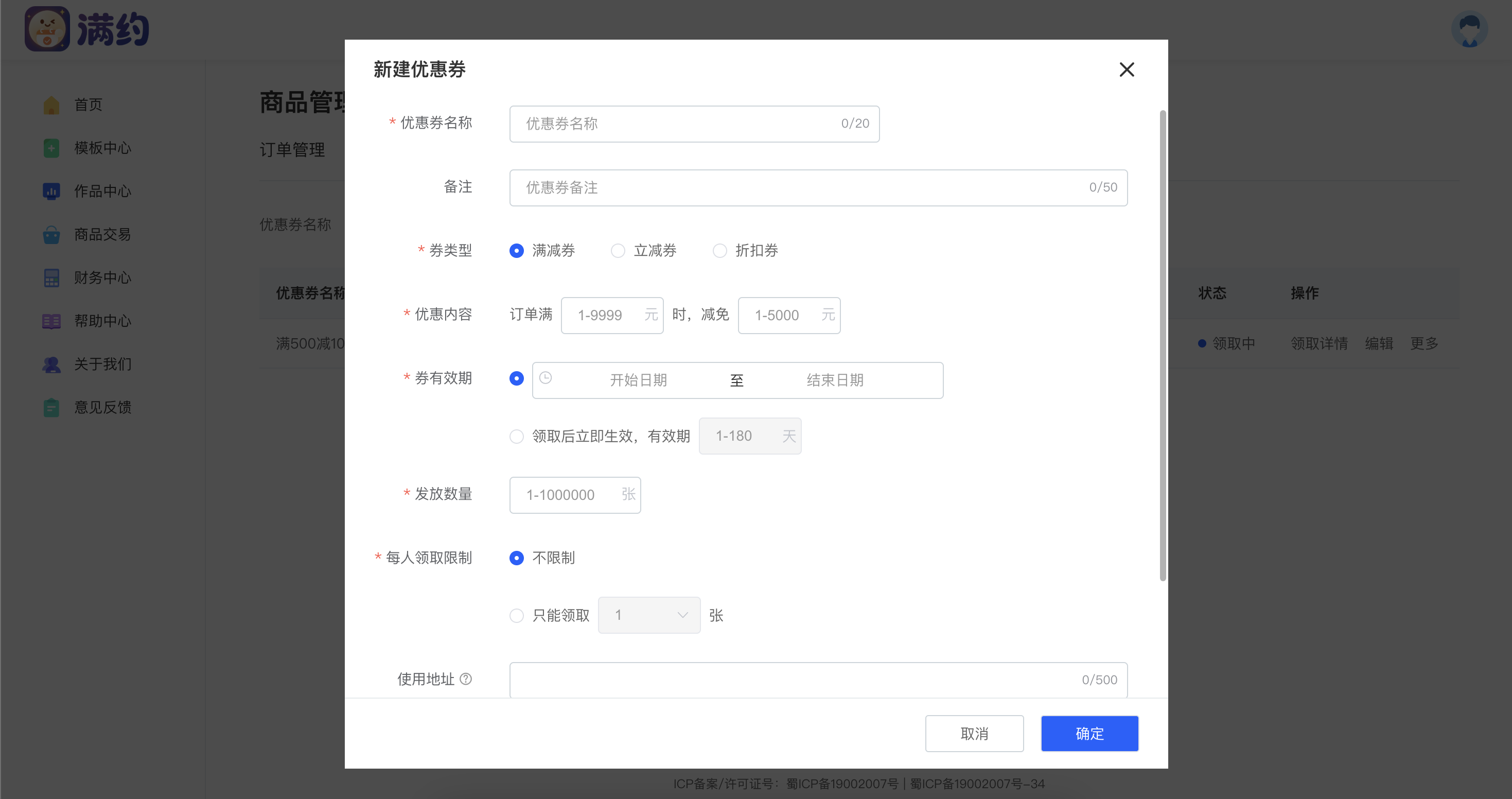This screenshot has width=1512, height=799.
Task: Pick the 结束日期 end date
Action: [835, 380]
